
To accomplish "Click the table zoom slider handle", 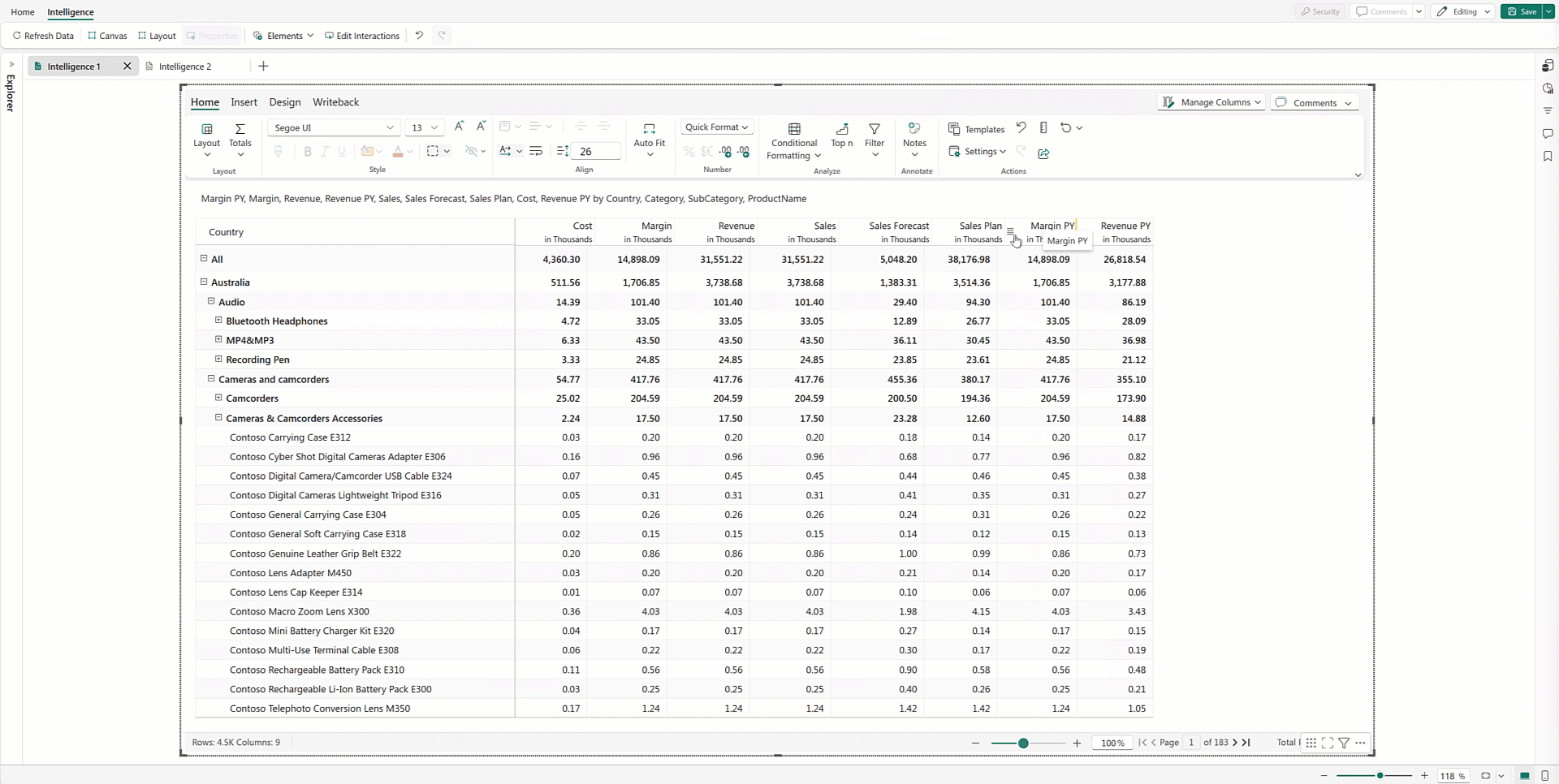I will tap(1023, 743).
